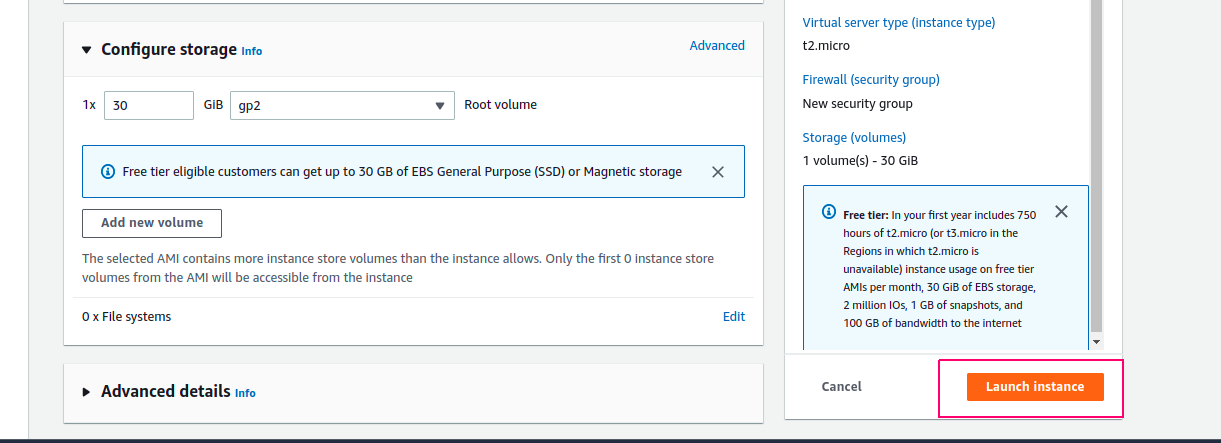Screen dimensions: 1221x443
Task: Open Info link beside Configure storage
Action: click(x=252, y=51)
